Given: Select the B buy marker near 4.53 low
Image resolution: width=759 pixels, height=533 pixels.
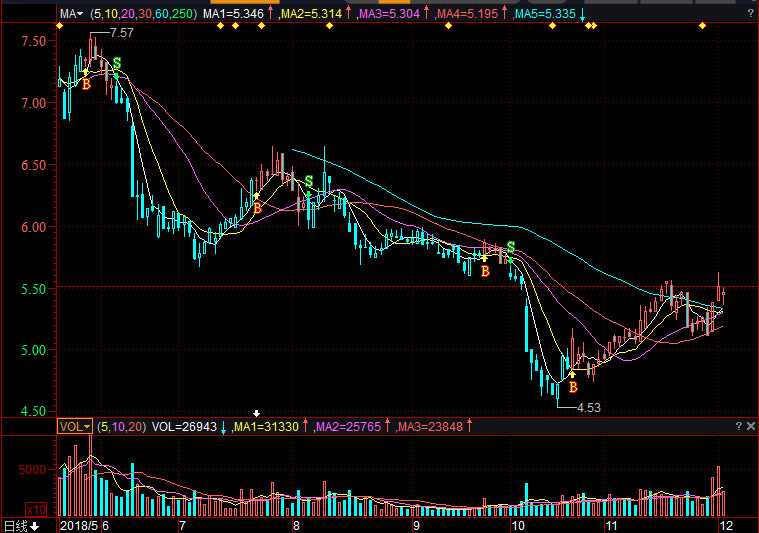Looking at the screenshot, I should (573, 387).
